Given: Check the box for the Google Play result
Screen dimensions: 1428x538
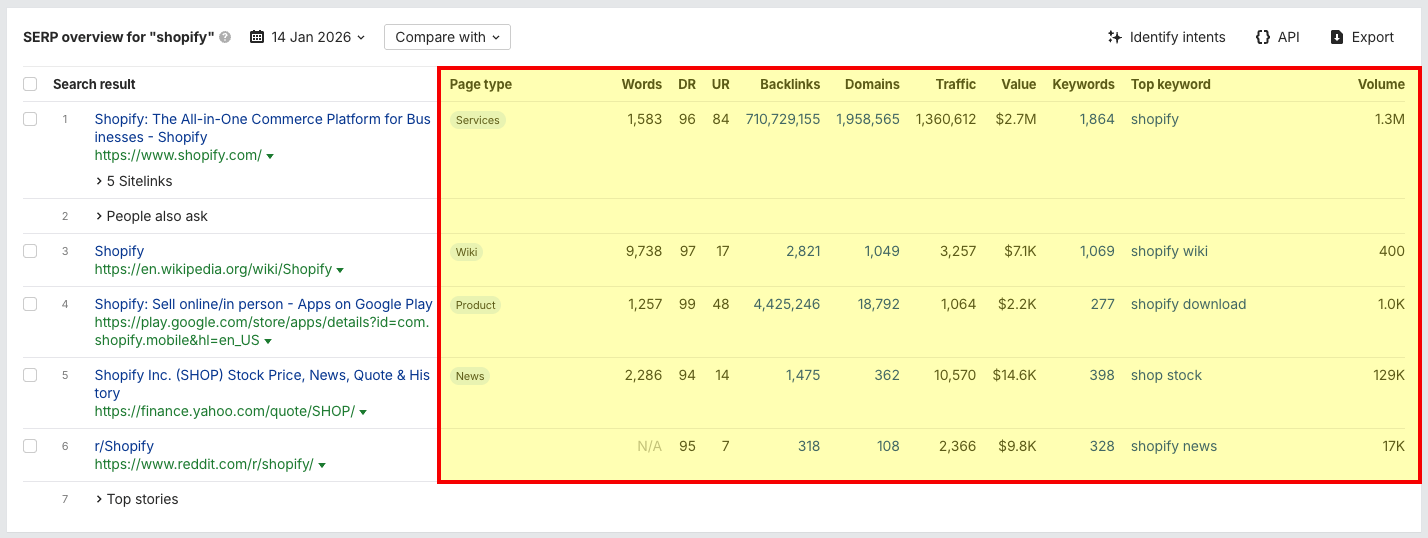Looking at the screenshot, I should (x=30, y=304).
